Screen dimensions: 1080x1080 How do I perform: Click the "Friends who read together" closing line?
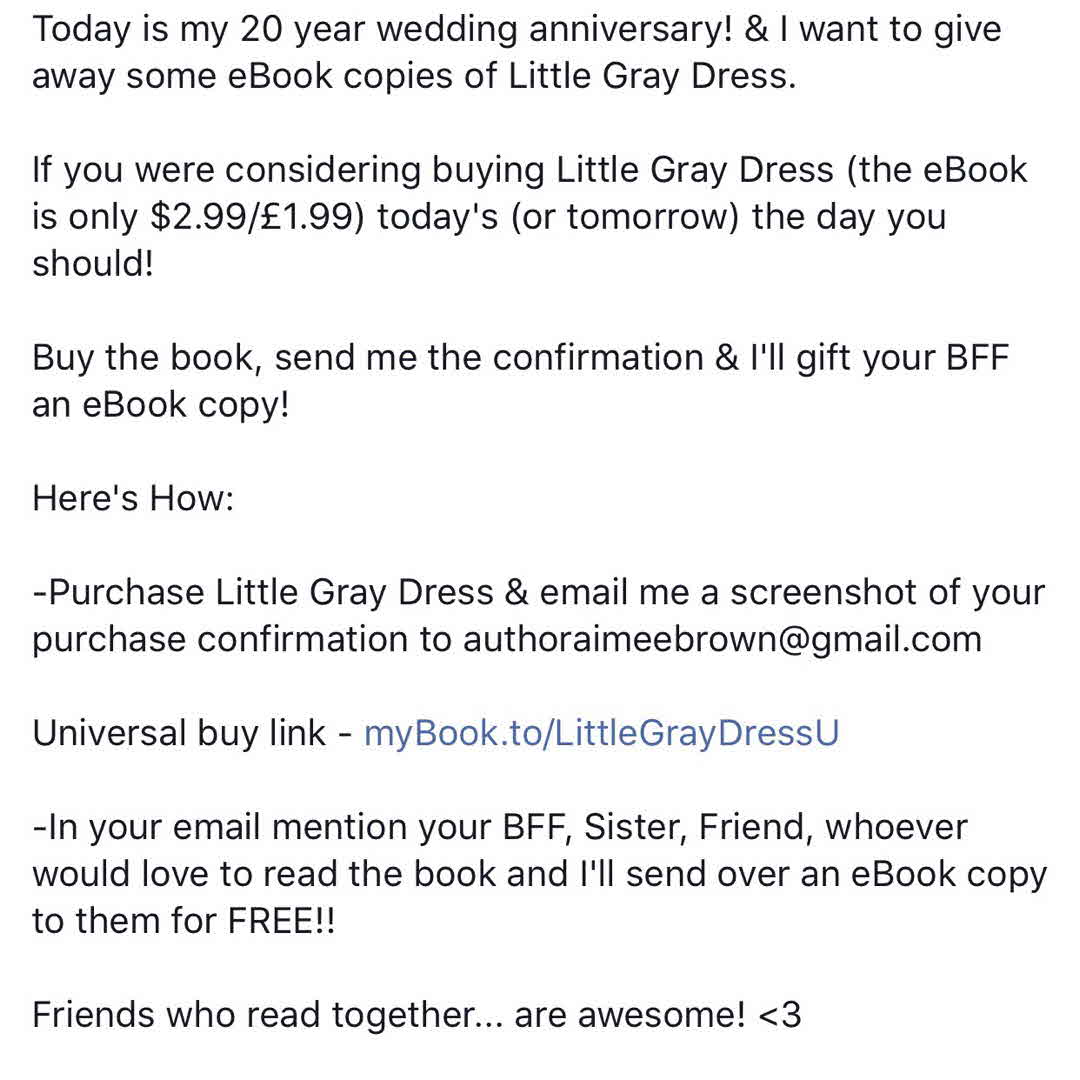click(255, 1016)
